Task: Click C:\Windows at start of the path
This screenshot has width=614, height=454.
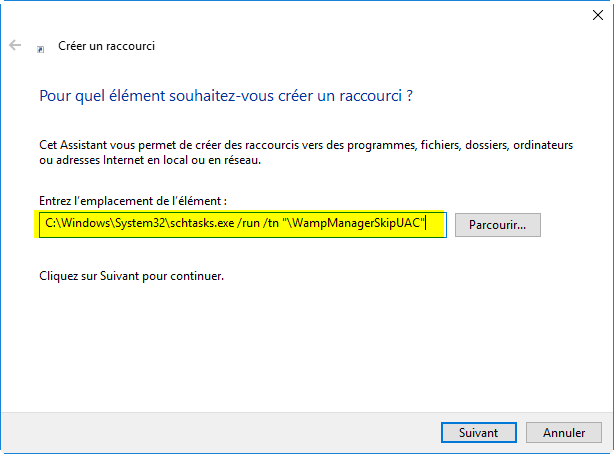Action: pyautogui.click(x=75, y=223)
